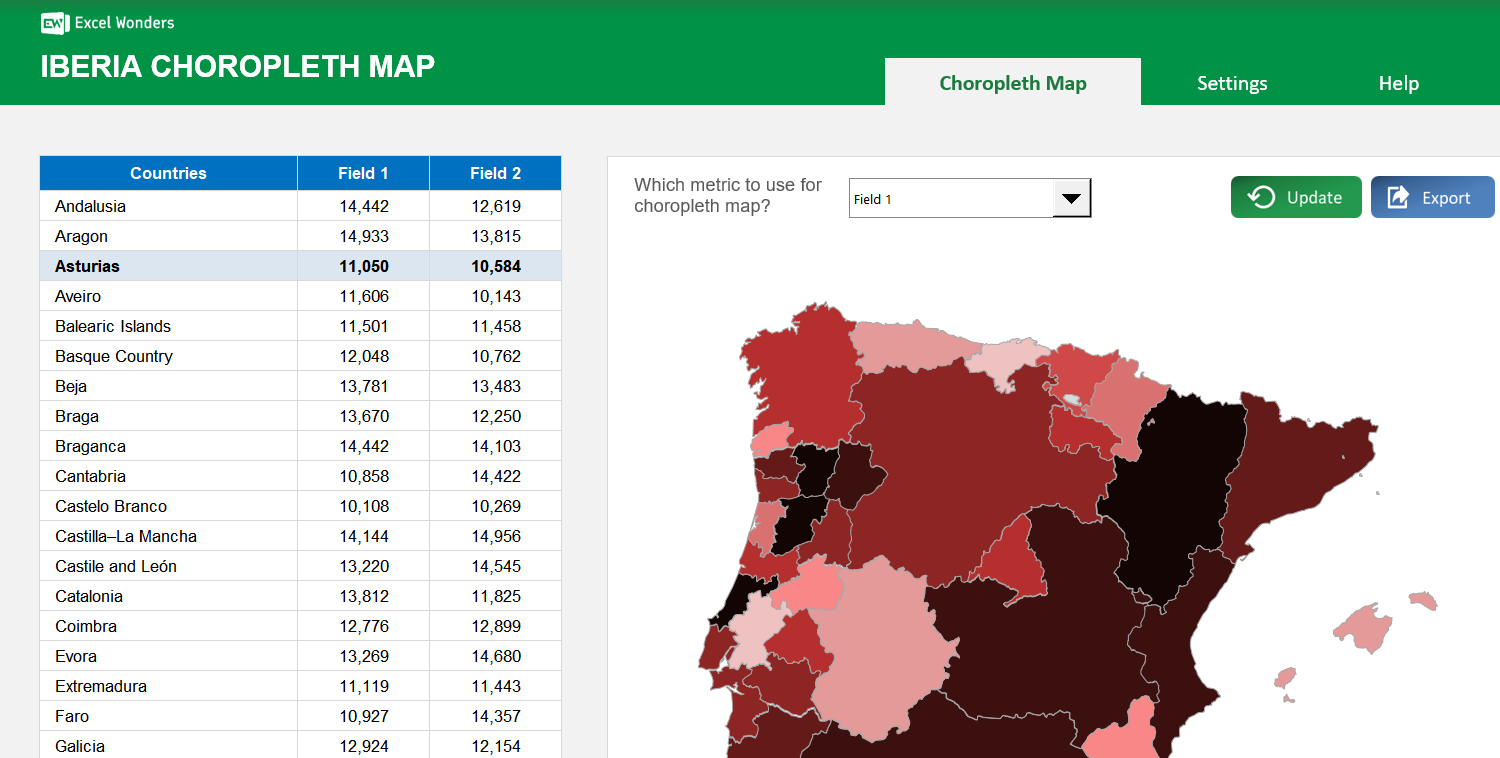Viewport: 1500px width, 758px height.
Task: Select Field 1 in the metric combo box
Action: 950,197
